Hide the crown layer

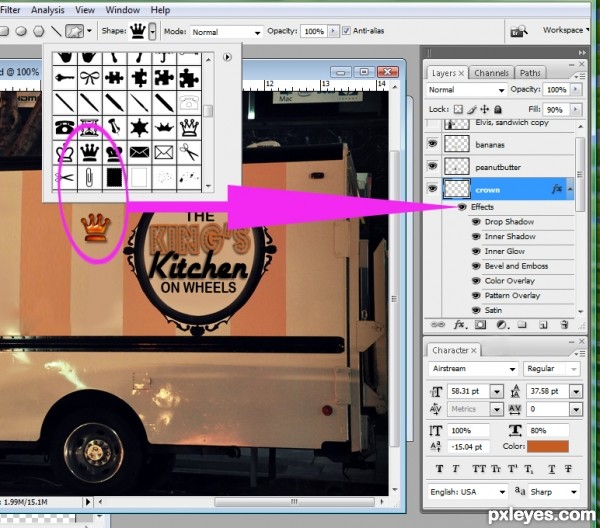pyautogui.click(x=432, y=188)
